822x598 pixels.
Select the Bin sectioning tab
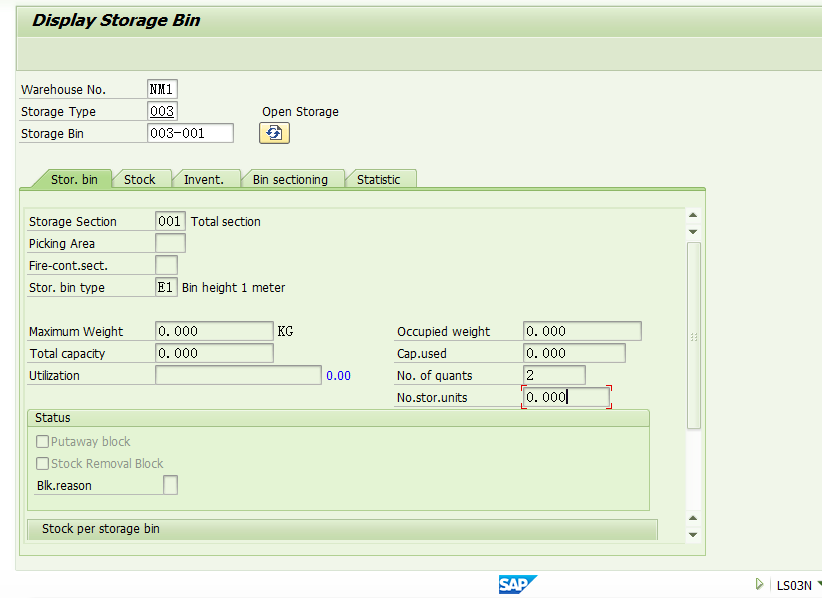291,179
